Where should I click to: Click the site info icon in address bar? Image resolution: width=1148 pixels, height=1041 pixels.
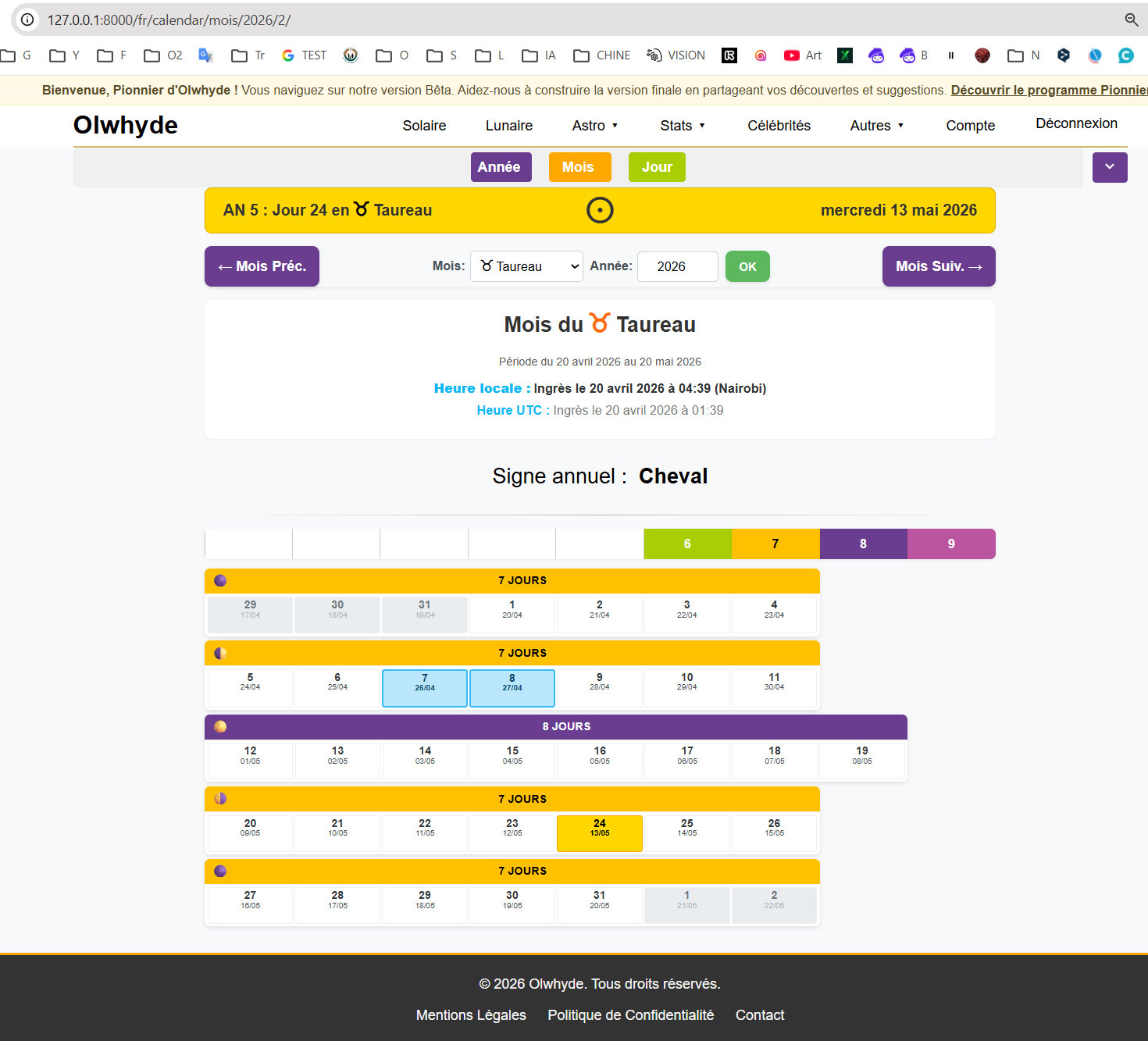point(27,20)
